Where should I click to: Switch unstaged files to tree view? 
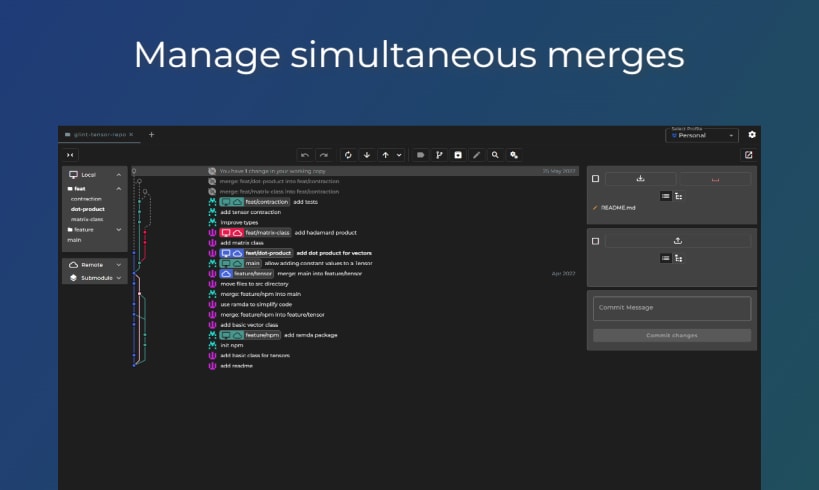pos(678,196)
